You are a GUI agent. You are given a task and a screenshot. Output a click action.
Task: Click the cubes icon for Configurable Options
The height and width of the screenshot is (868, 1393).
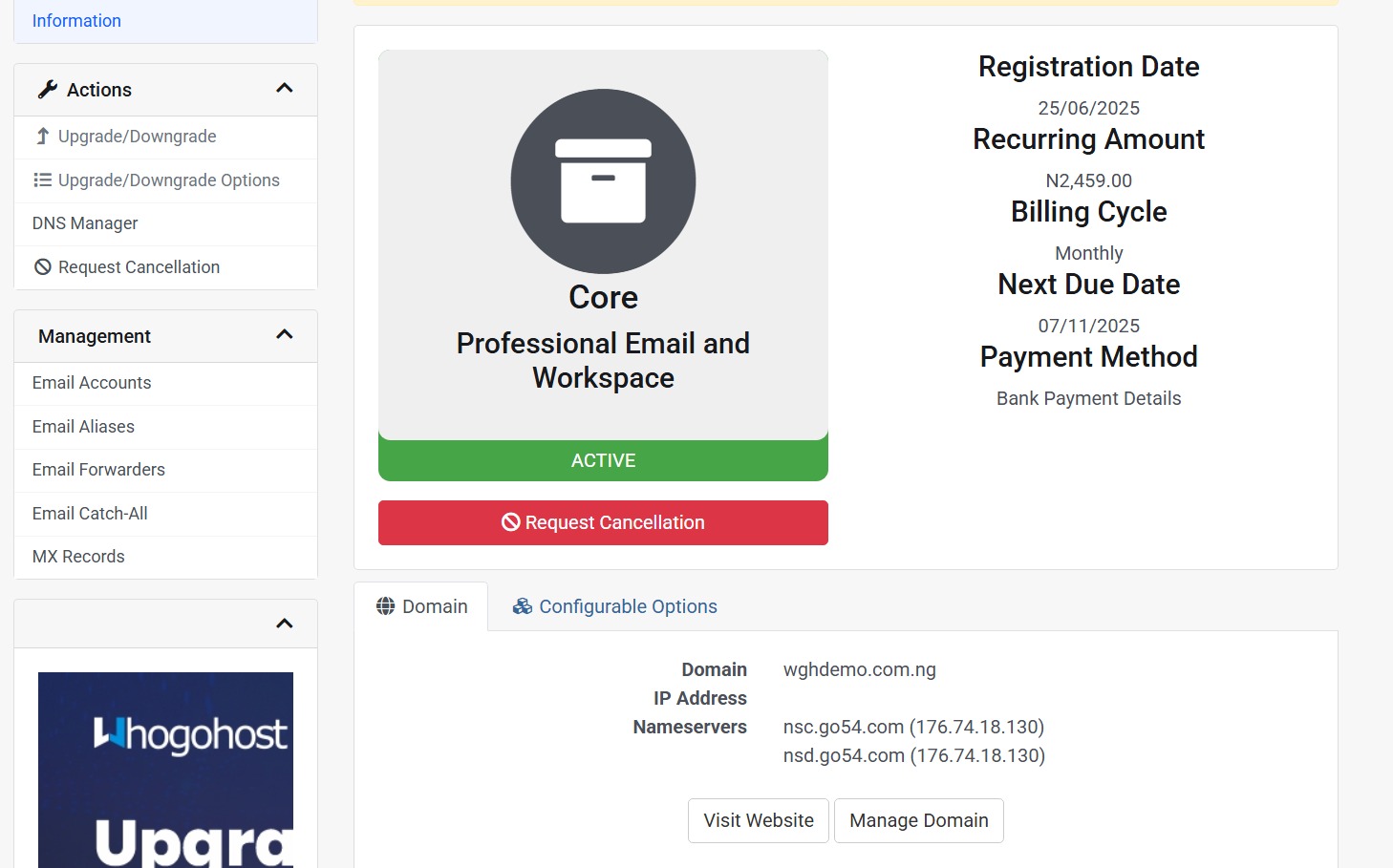[x=522, y=606]
